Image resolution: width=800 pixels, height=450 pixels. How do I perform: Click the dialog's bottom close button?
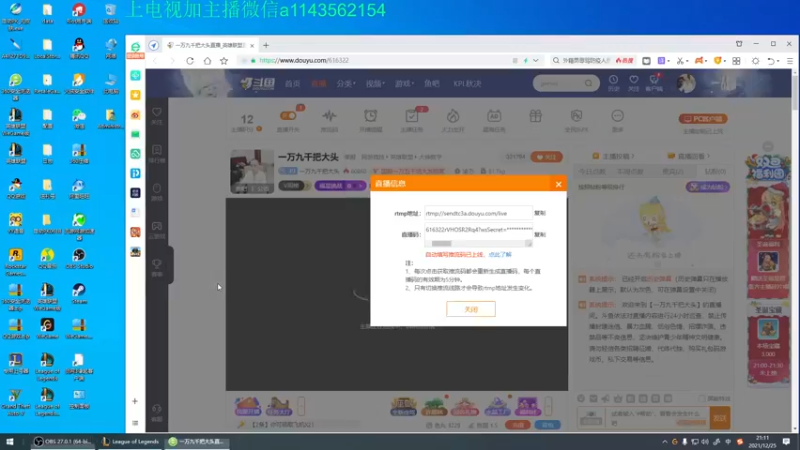[x=470, y=309]
